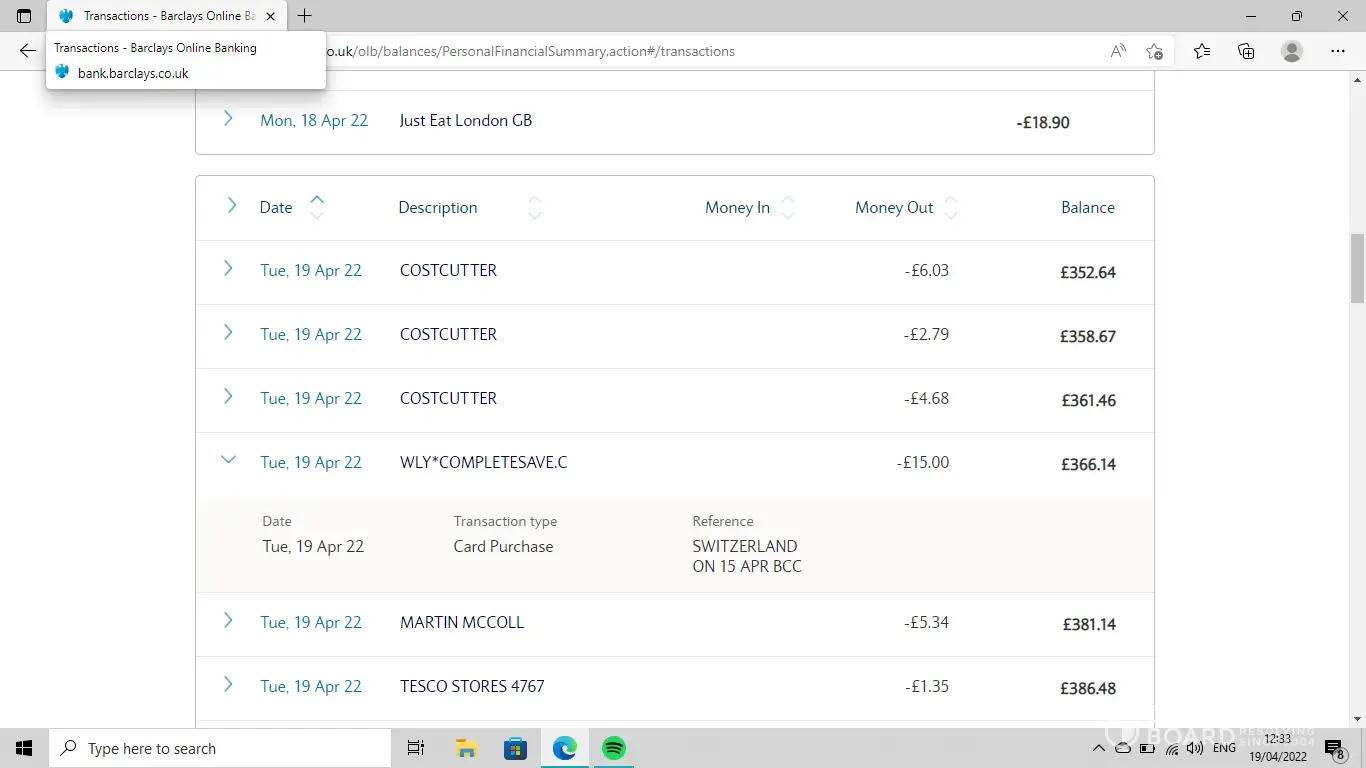Open the notification center icon

click(x=1334, y=748)
